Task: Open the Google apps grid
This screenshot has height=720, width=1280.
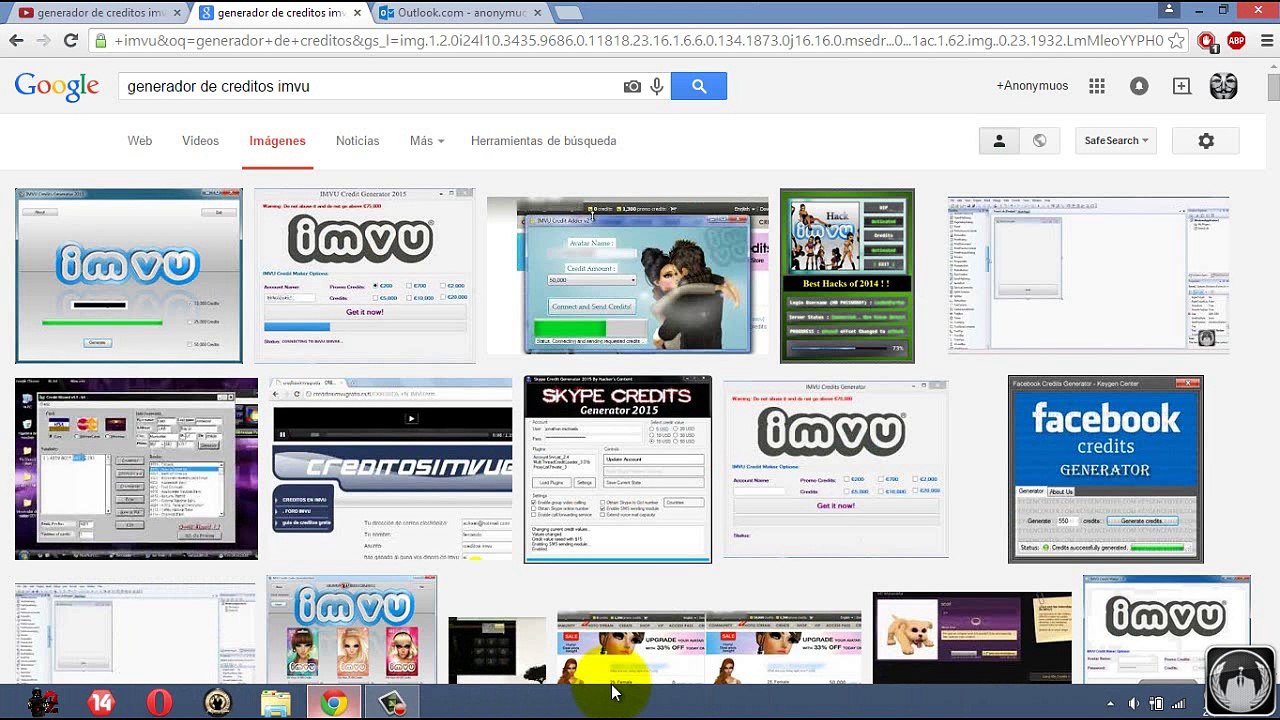Action: coord(1097,86)
